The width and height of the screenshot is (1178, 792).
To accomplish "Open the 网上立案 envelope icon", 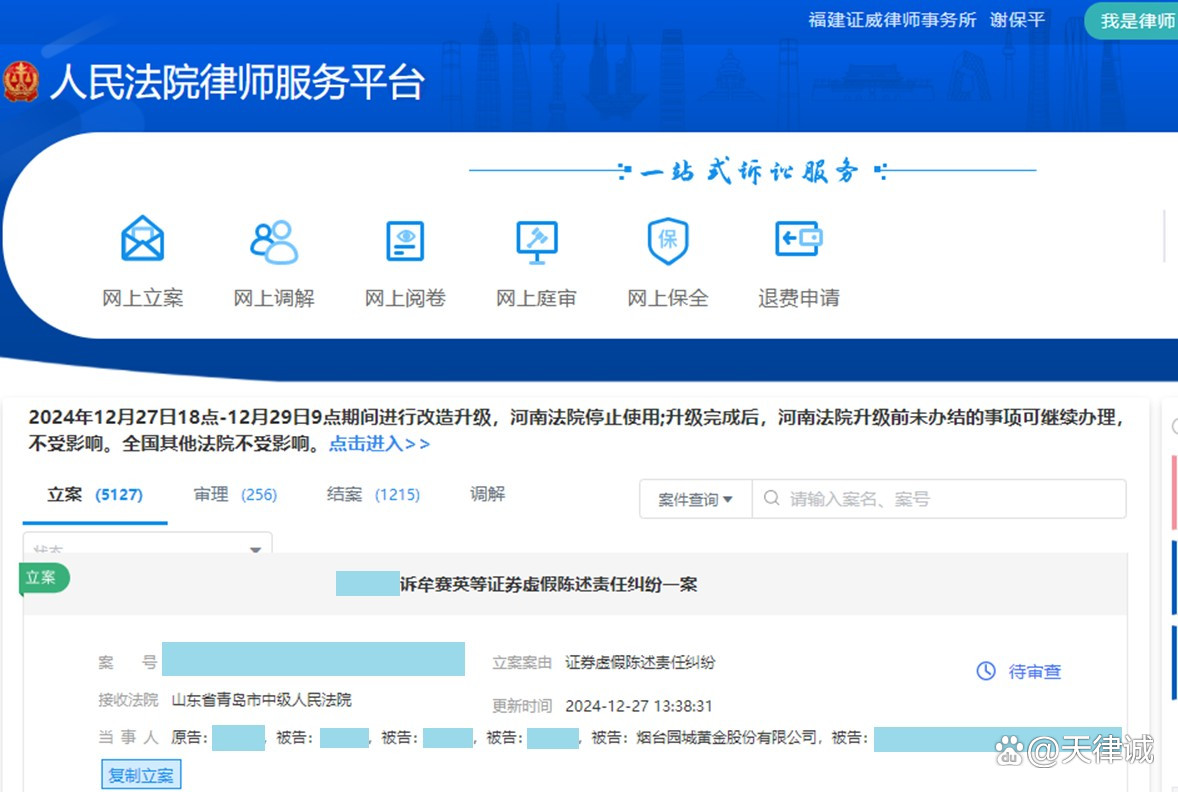I will point(142,240).
